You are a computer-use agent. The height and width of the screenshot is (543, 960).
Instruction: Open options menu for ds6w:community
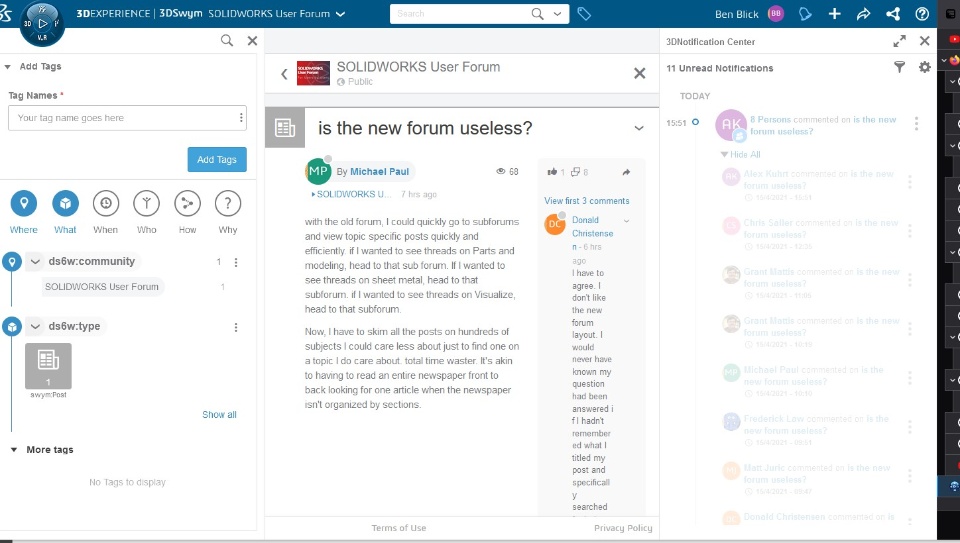click(236, 263)
